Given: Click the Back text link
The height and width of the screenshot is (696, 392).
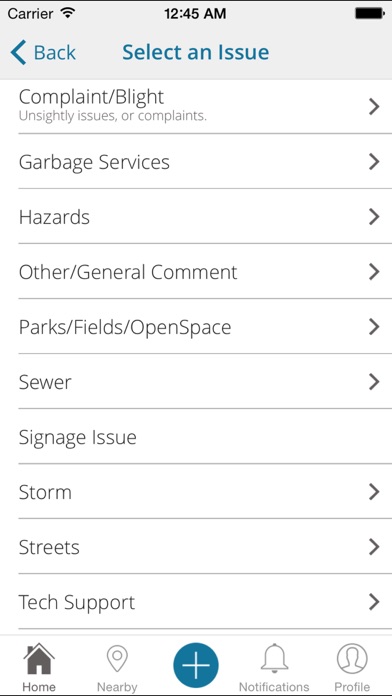Looking at the screenshot, I should point(55,53).
